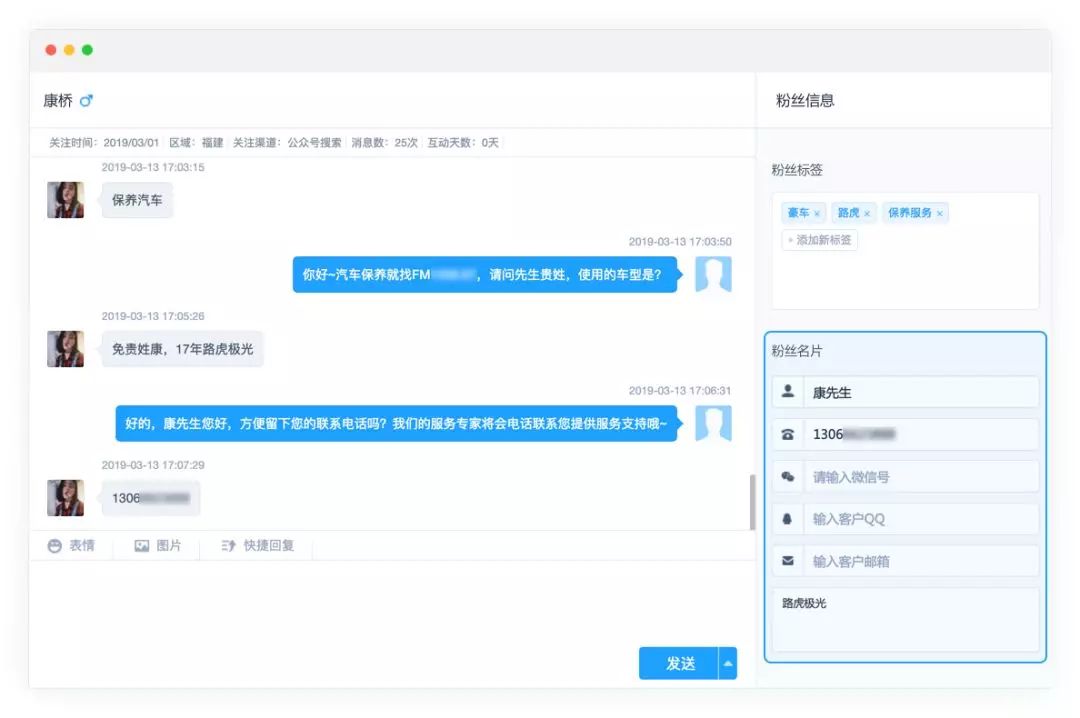Delete the 保养服务 tag

click(940, 214)
